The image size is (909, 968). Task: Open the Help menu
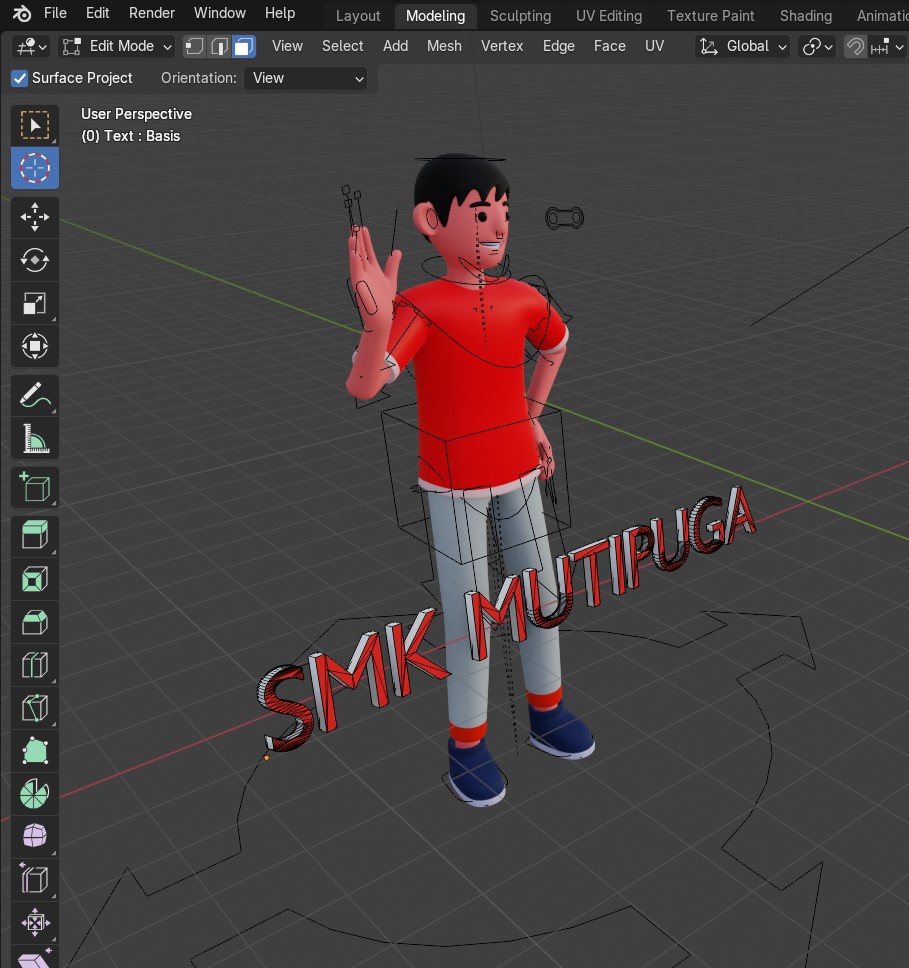pos(280,13)
